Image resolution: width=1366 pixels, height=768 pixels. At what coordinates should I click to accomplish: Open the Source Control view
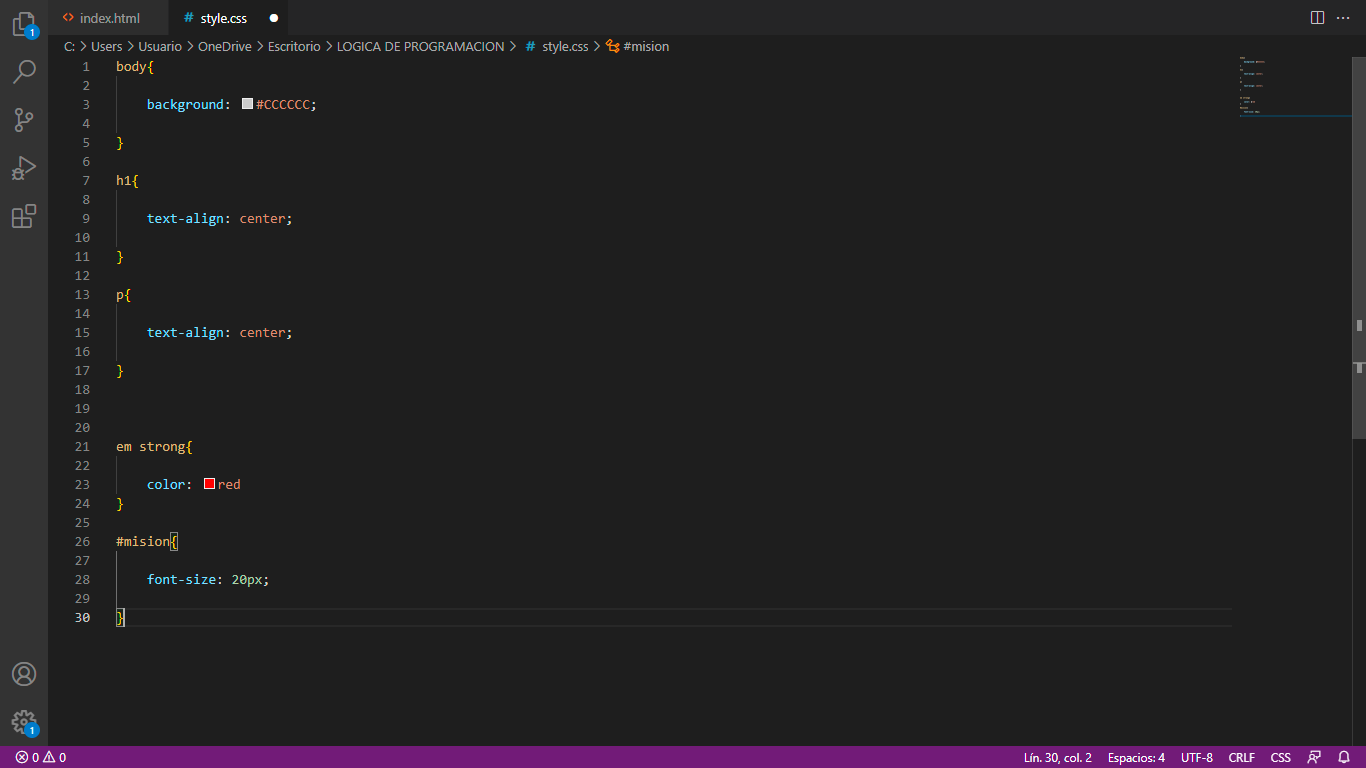click(24, 120)
